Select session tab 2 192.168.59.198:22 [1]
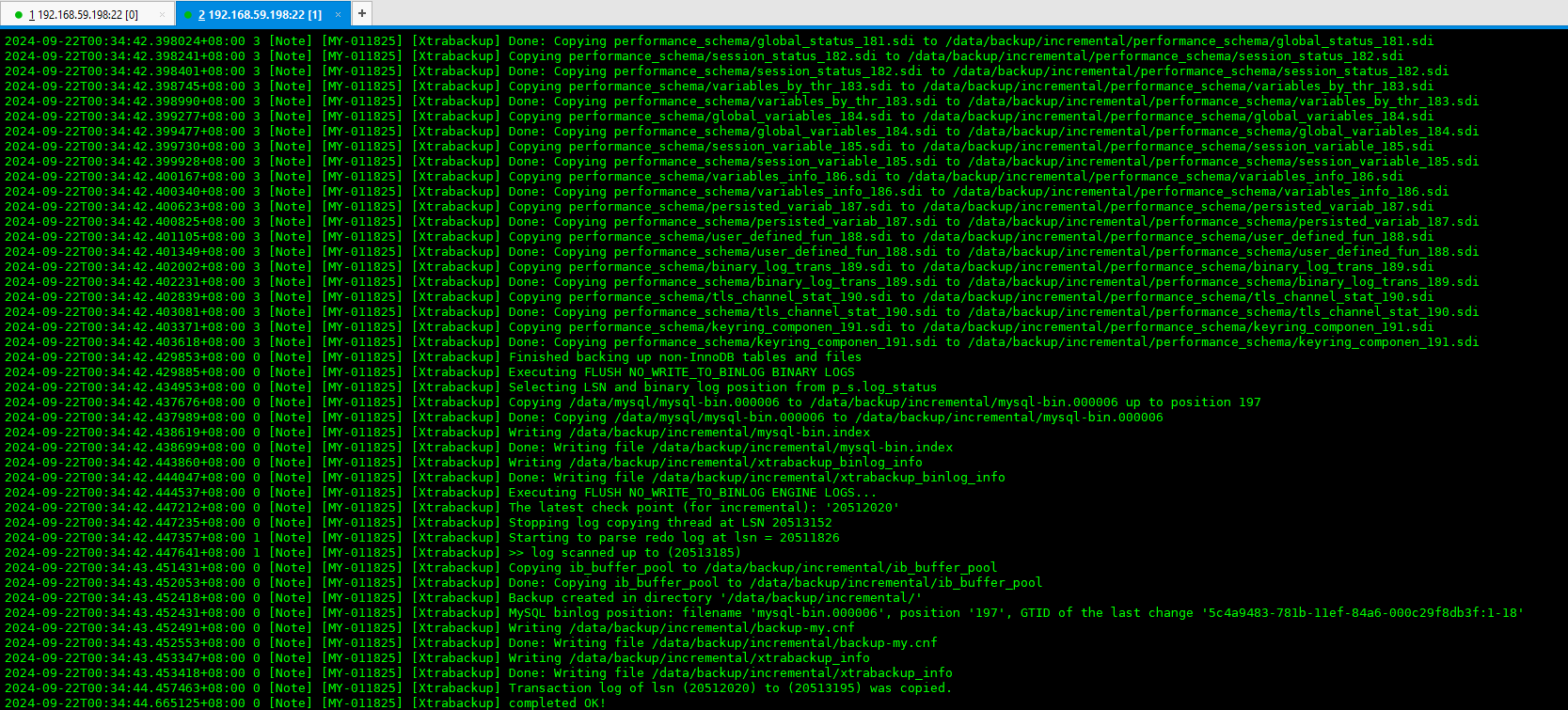 pos(261,14)
